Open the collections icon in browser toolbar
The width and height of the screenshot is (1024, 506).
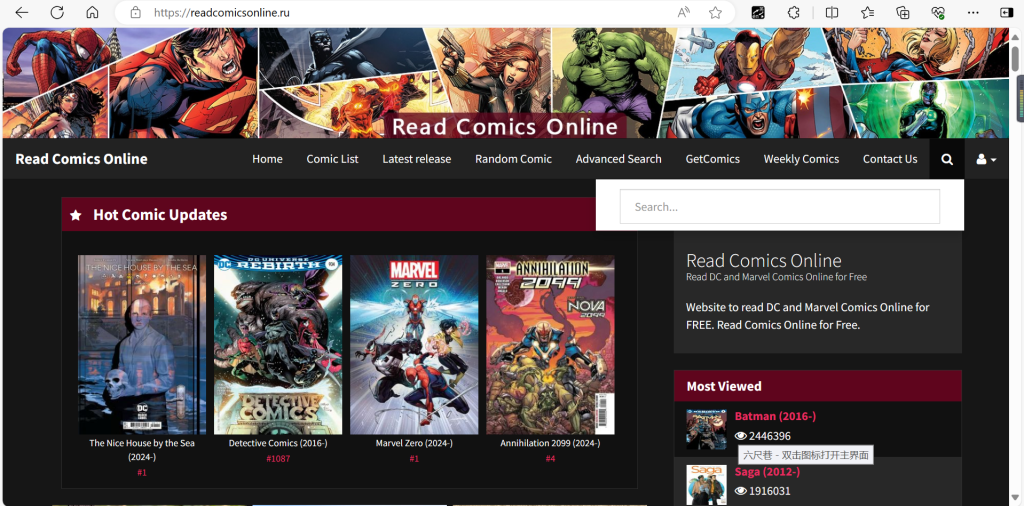(x=903, y=12)
